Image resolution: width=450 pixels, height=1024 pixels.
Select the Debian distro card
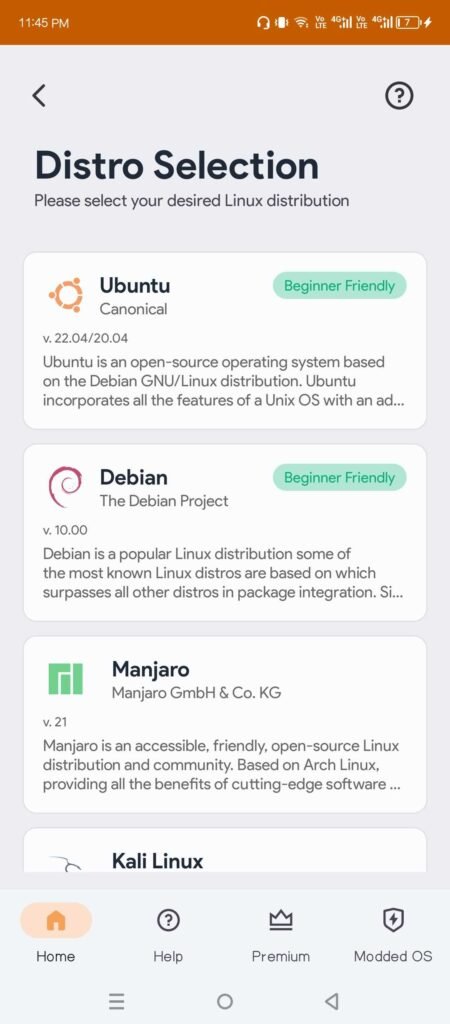(x=225, y=532)
